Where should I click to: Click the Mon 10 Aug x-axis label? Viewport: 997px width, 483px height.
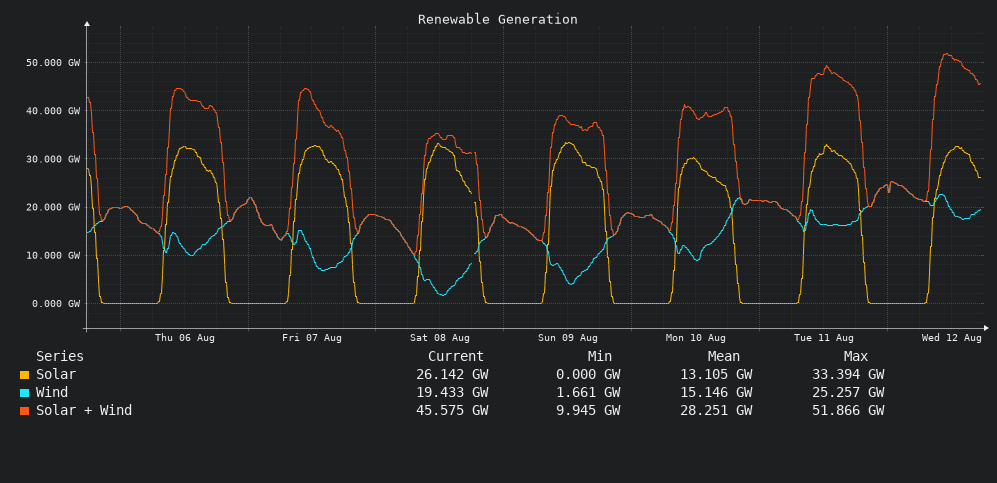pos(696,338)
